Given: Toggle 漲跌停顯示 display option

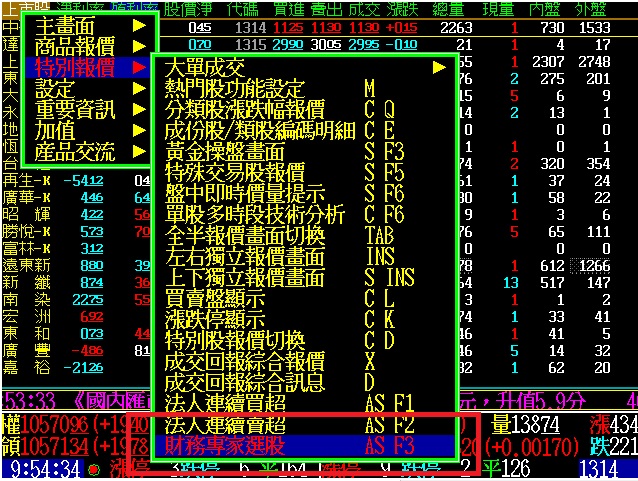Looking at the screenshot, I should [x=215, y=319].
